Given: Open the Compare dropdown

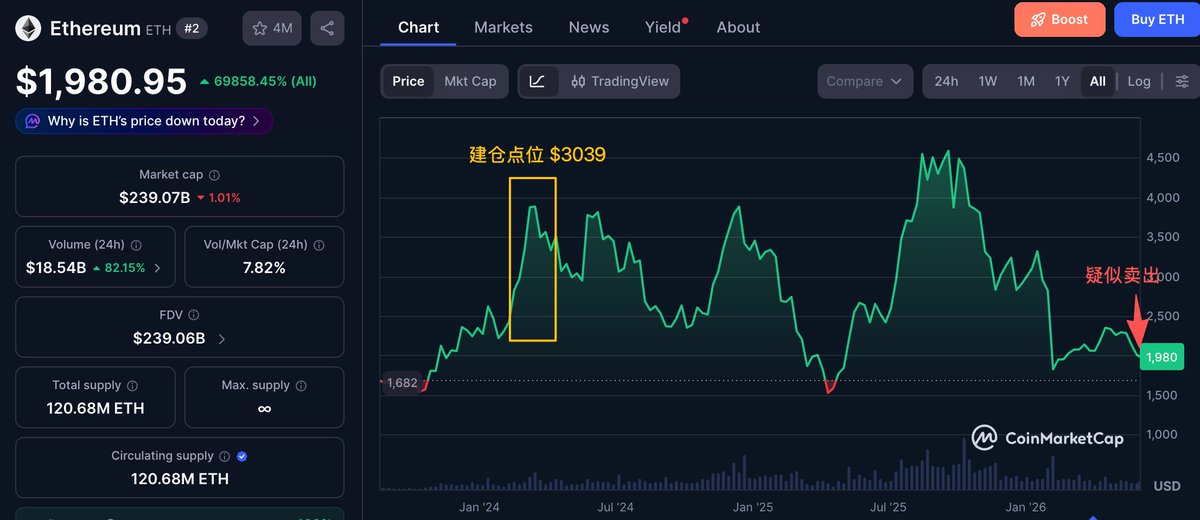Looking at the screenshot, I should (x=865, y=81).
